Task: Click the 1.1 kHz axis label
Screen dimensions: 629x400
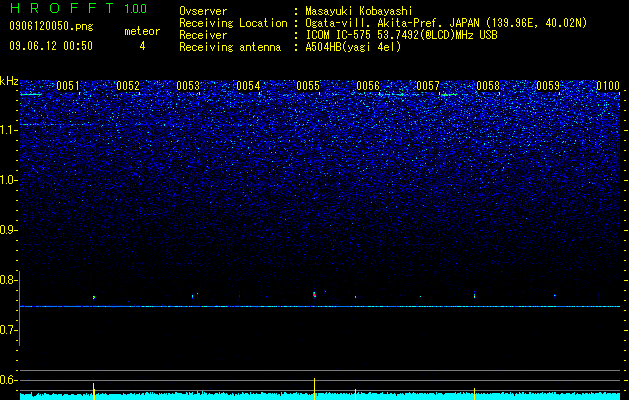Action: (8, 130)
